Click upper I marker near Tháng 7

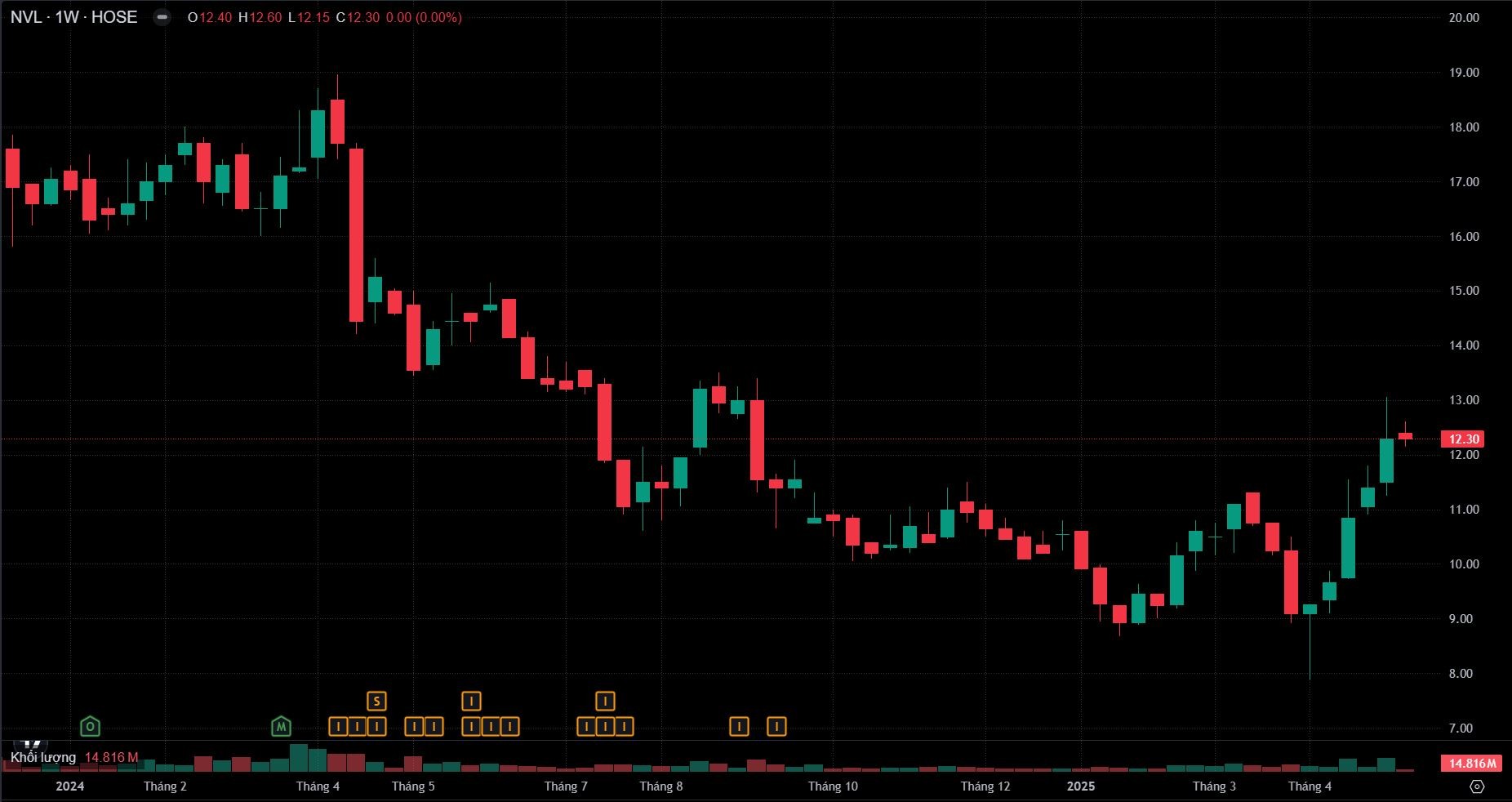coord(605,701)
